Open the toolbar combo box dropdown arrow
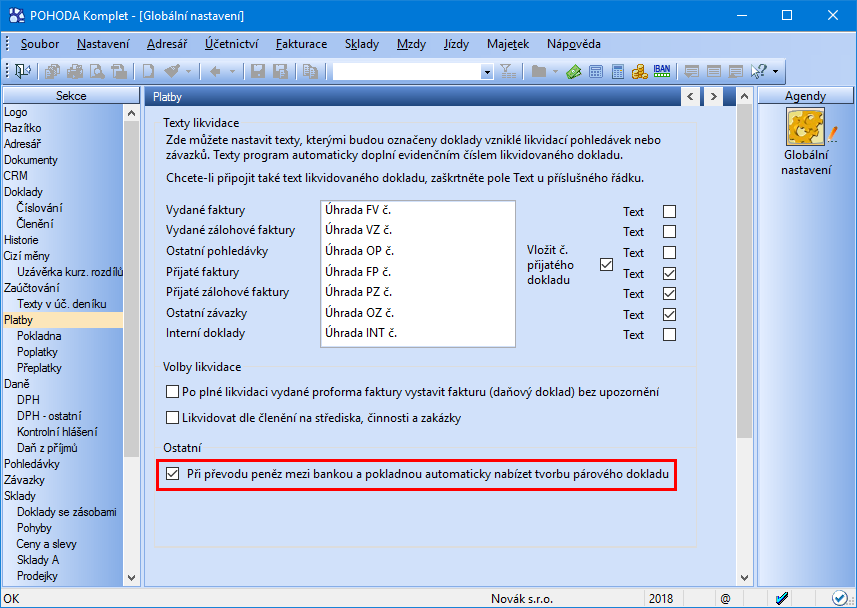The height and width of the screenshot is (608, 857). pyautogui.click(x=486, y=72)
